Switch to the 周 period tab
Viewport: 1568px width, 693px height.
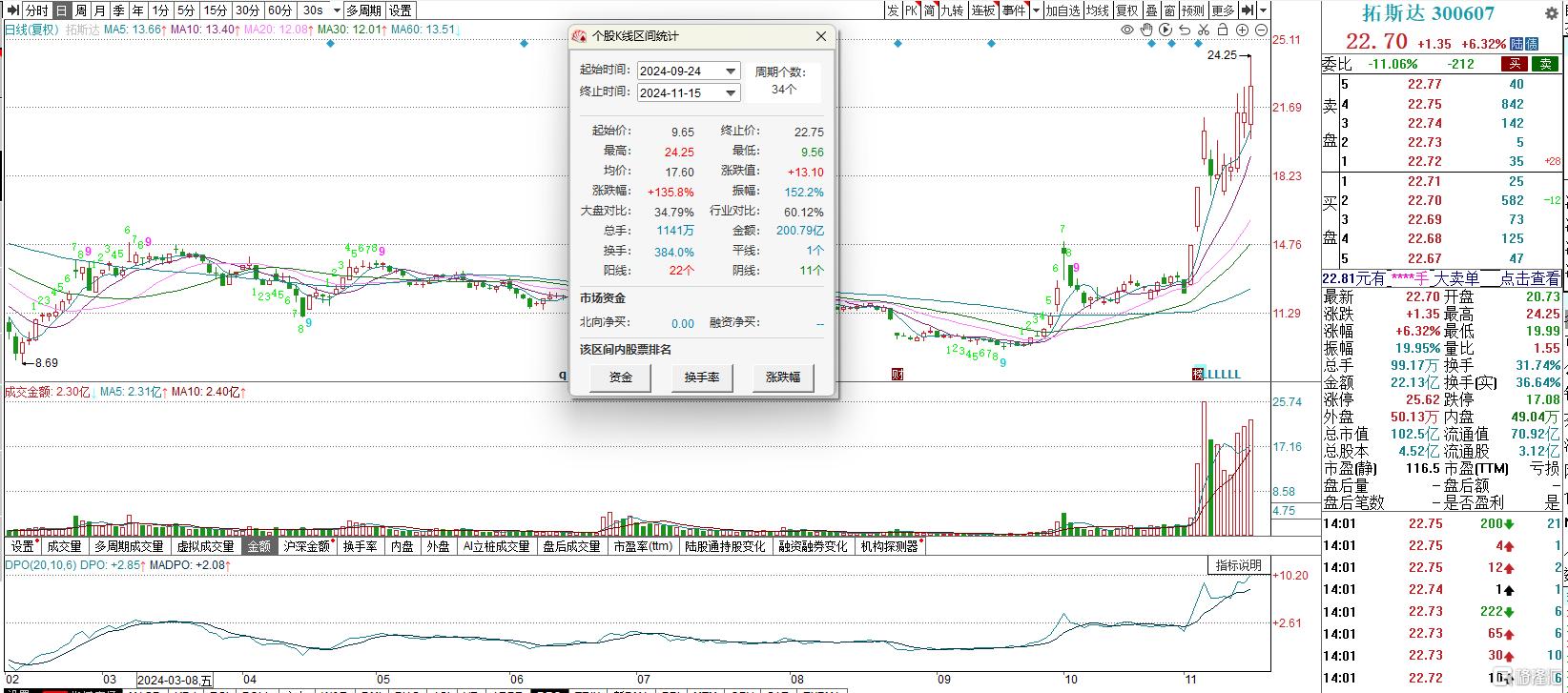81,10
